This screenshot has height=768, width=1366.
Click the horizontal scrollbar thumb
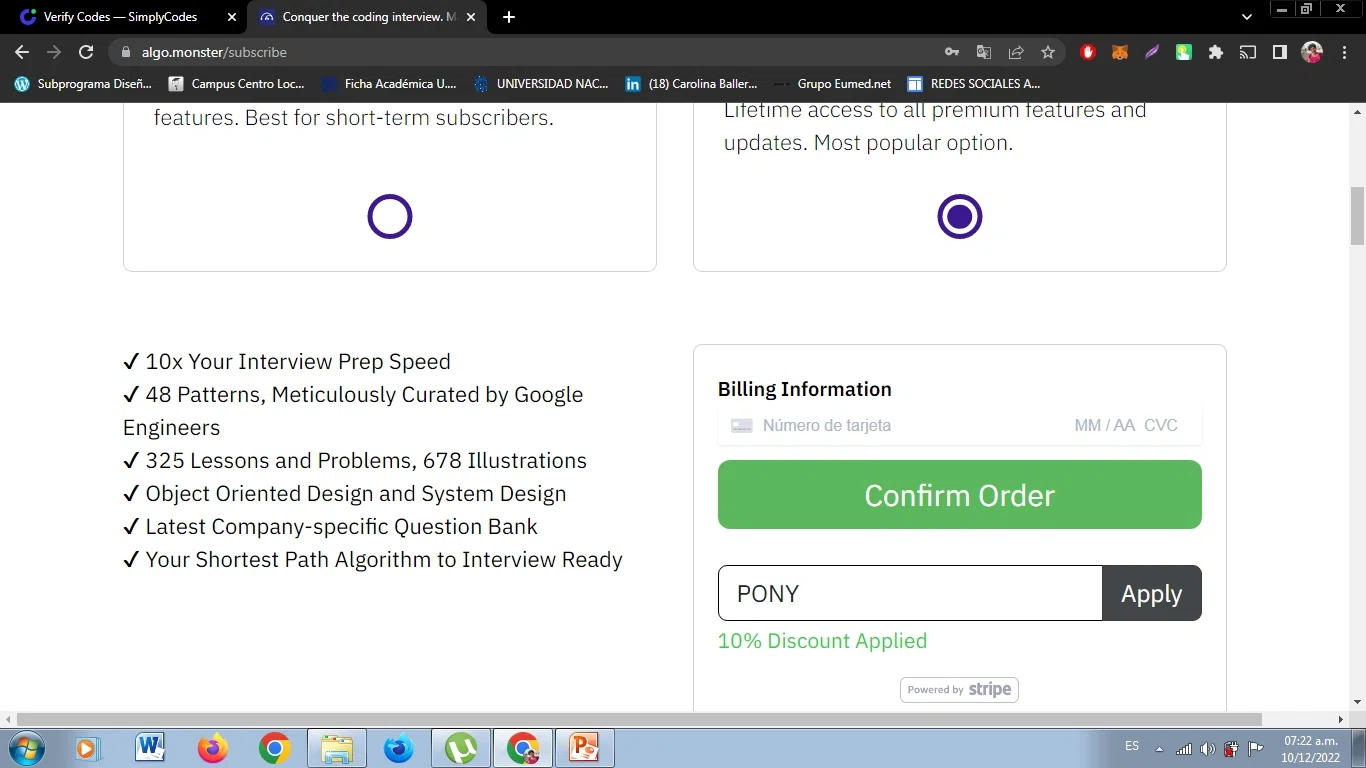[639, 719]
